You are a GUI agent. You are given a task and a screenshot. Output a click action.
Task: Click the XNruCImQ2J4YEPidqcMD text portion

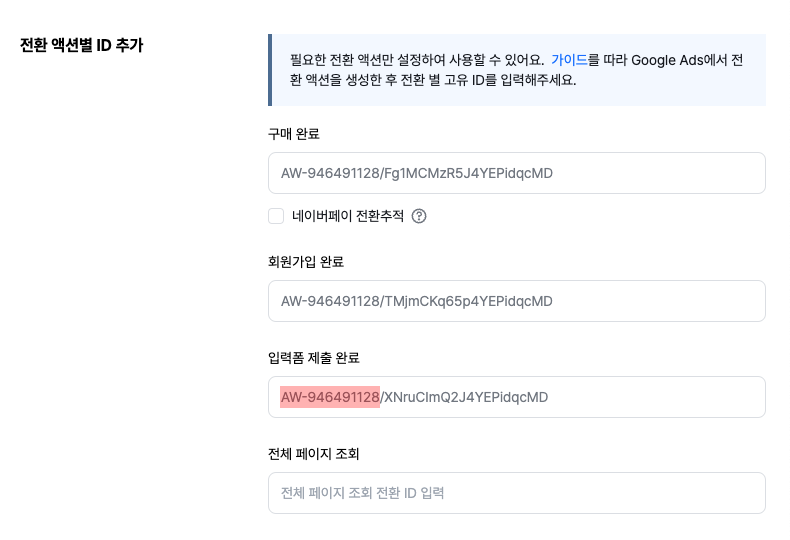[467, 397]
